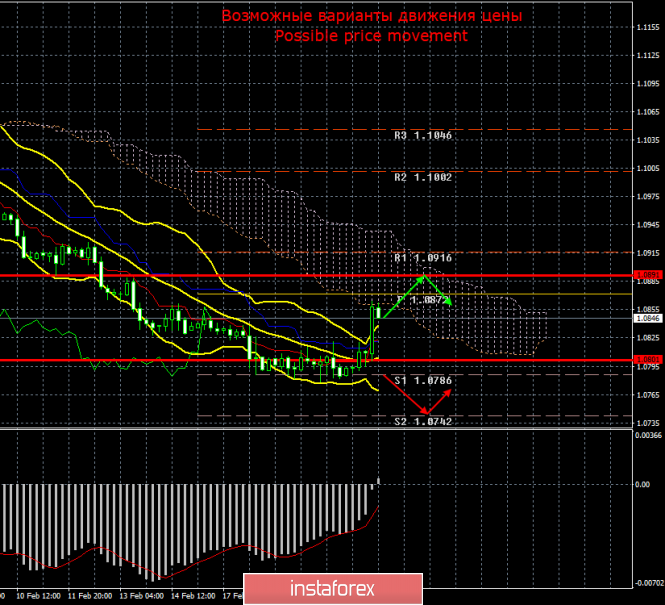Screen dimensions: 665x605
Task: Select the red 1.0801 price tag
Action: click(648, 360)
